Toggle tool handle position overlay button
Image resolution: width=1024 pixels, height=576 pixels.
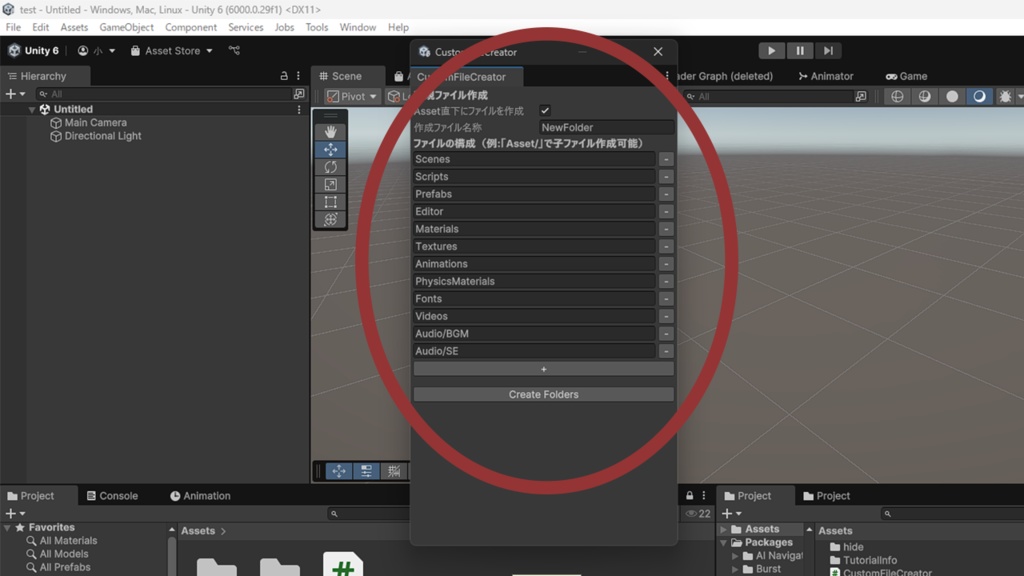pyautogui.click(x=339, y=471)
